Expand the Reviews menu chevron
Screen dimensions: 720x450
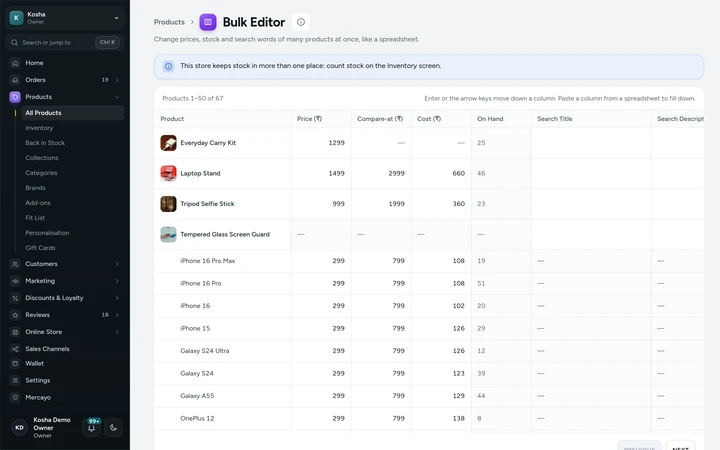pyautogui.click(x=117, y=315)
